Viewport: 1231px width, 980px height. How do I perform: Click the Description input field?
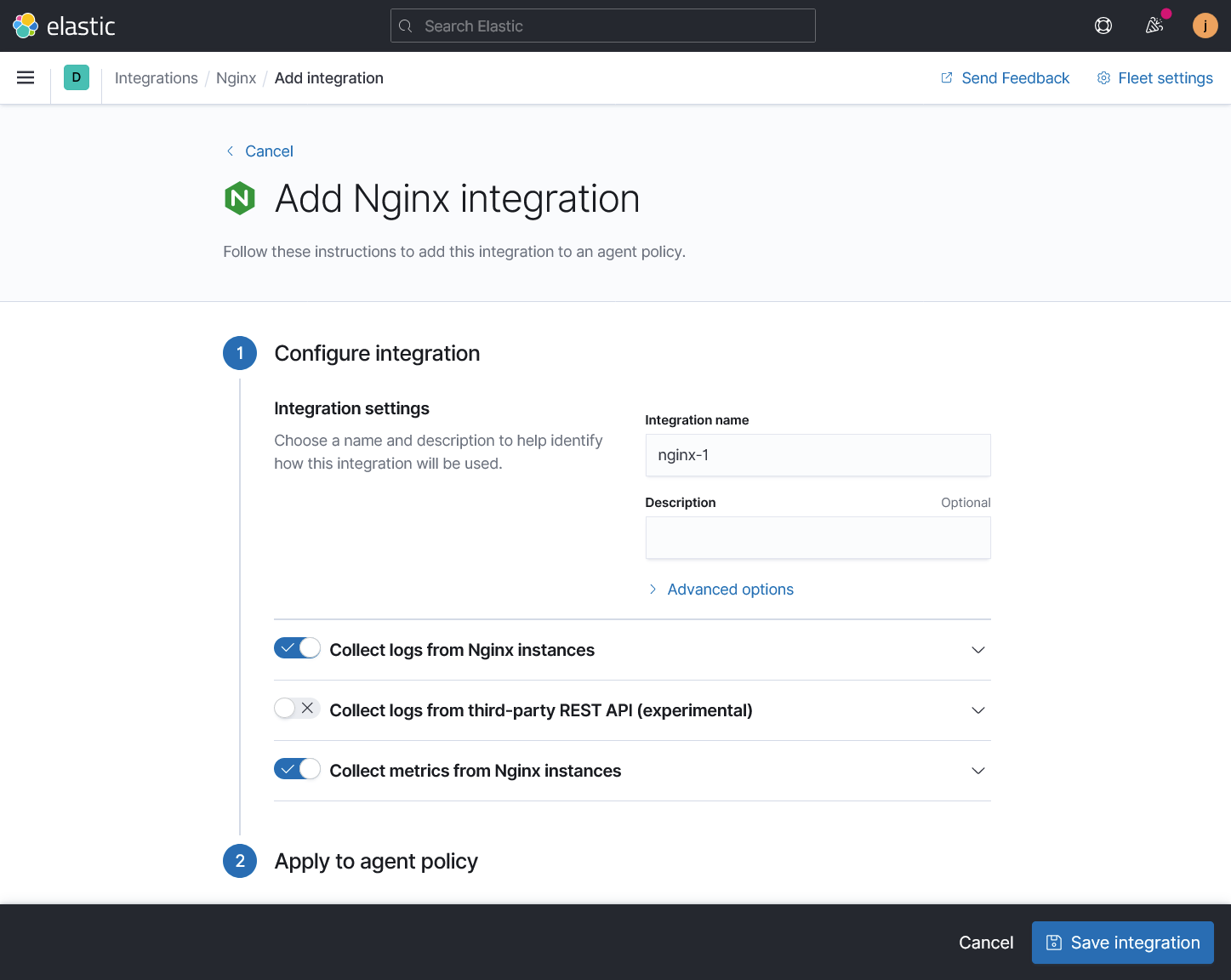point(818,538)
